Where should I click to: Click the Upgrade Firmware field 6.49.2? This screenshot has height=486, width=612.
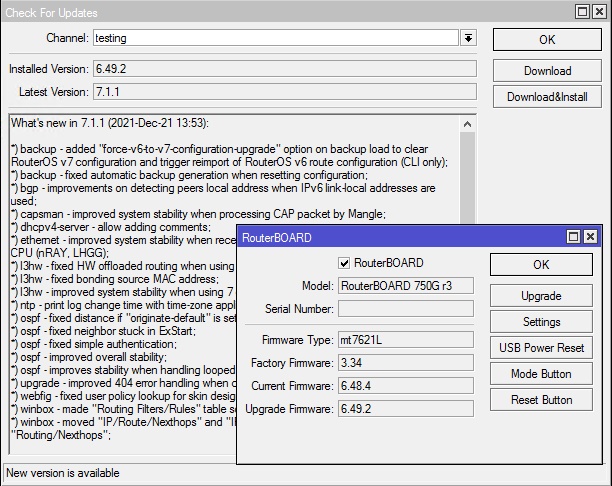point(406,409)
